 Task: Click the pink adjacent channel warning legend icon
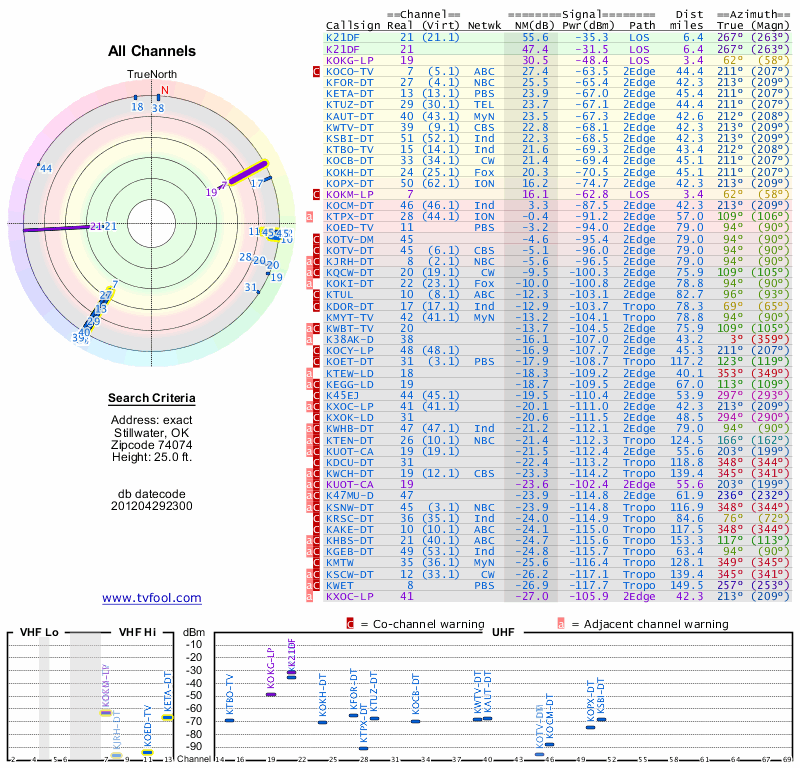pos(560,624)
